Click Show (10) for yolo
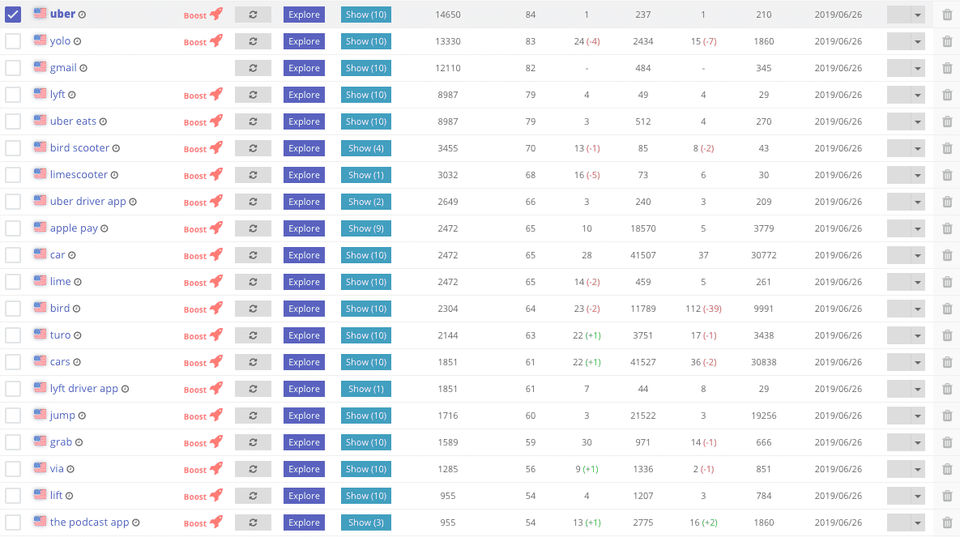960x537 pixels. (366, 42)
